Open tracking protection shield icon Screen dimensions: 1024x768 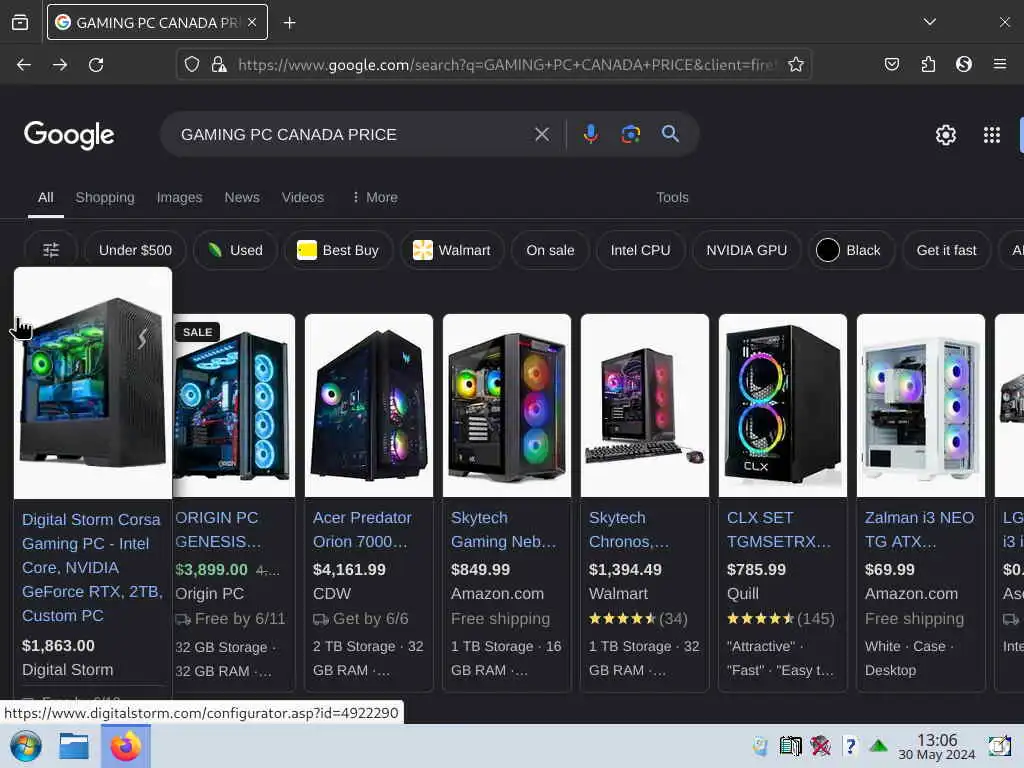pyautogui.click(x=191, y=64)
